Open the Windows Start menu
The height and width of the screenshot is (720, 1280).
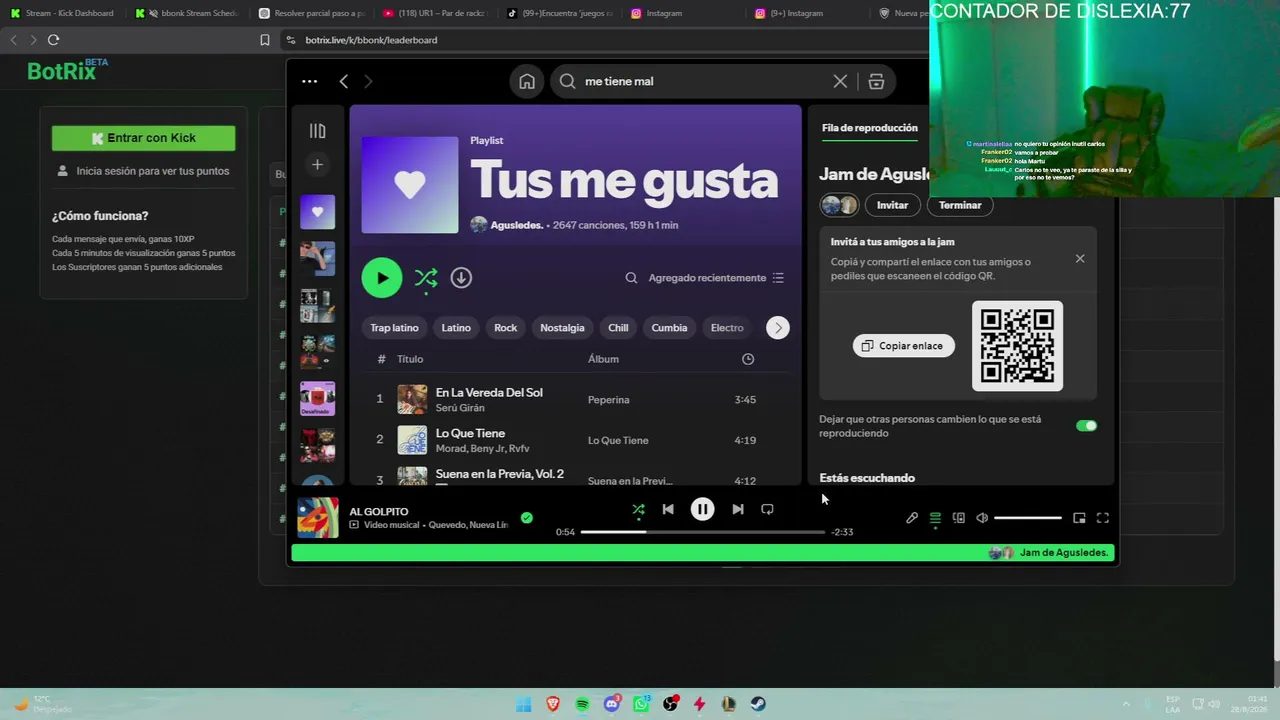coord(524,704)
